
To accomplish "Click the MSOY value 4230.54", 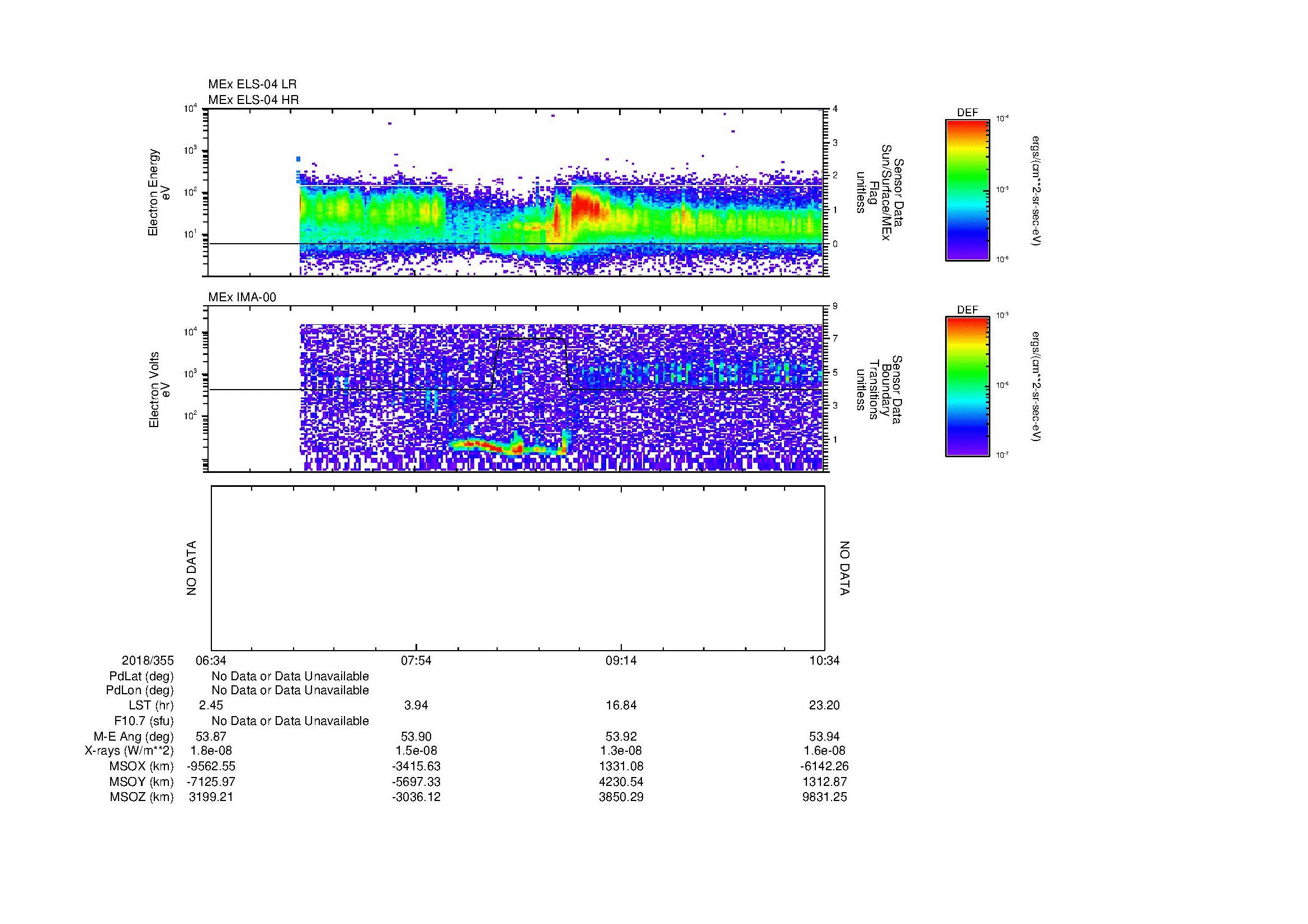I will pyautogui.click(x=621, y=781).
